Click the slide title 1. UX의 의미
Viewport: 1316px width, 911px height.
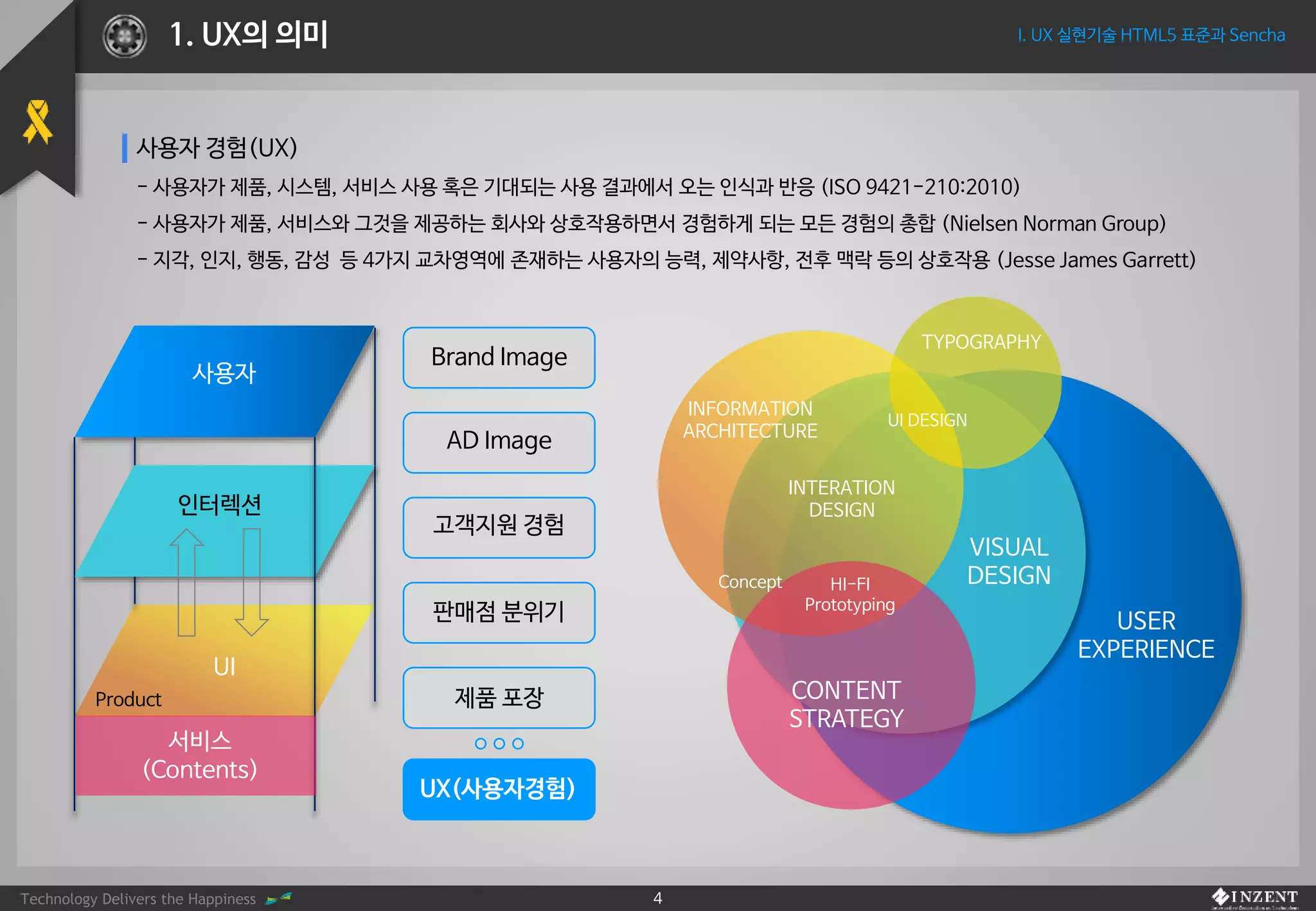click(x=249, y=35)
